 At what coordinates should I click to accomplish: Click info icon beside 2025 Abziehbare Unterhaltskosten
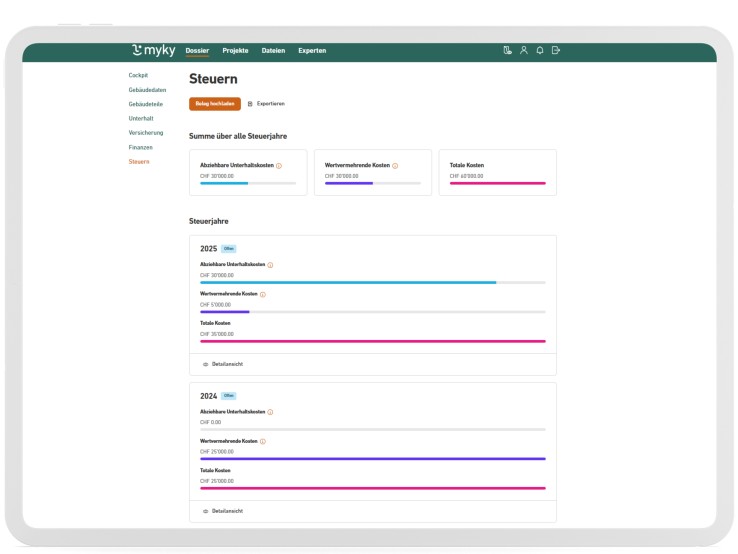(270, 265)
